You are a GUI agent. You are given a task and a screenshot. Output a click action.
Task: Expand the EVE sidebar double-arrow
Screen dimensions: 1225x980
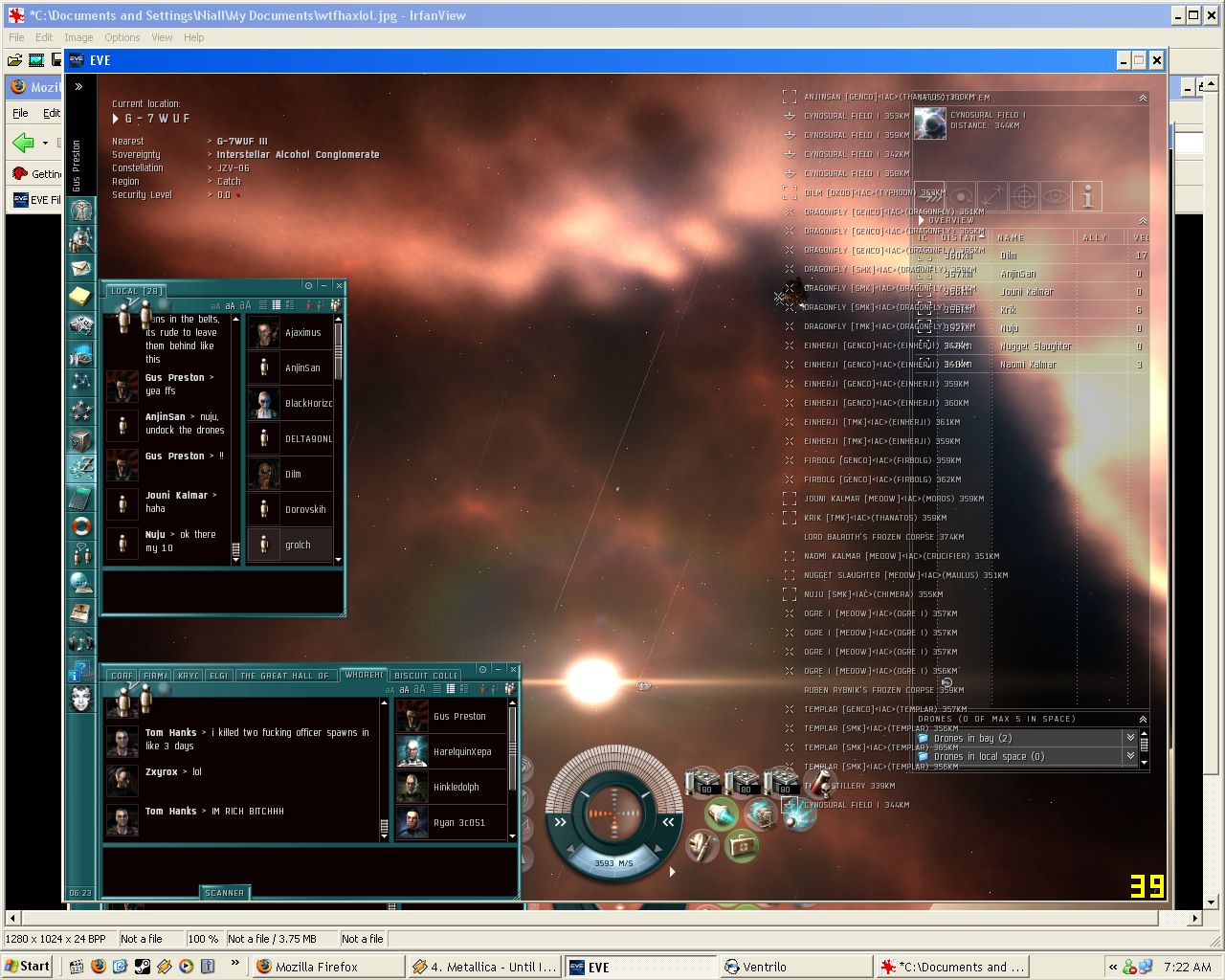pos(78,87)
